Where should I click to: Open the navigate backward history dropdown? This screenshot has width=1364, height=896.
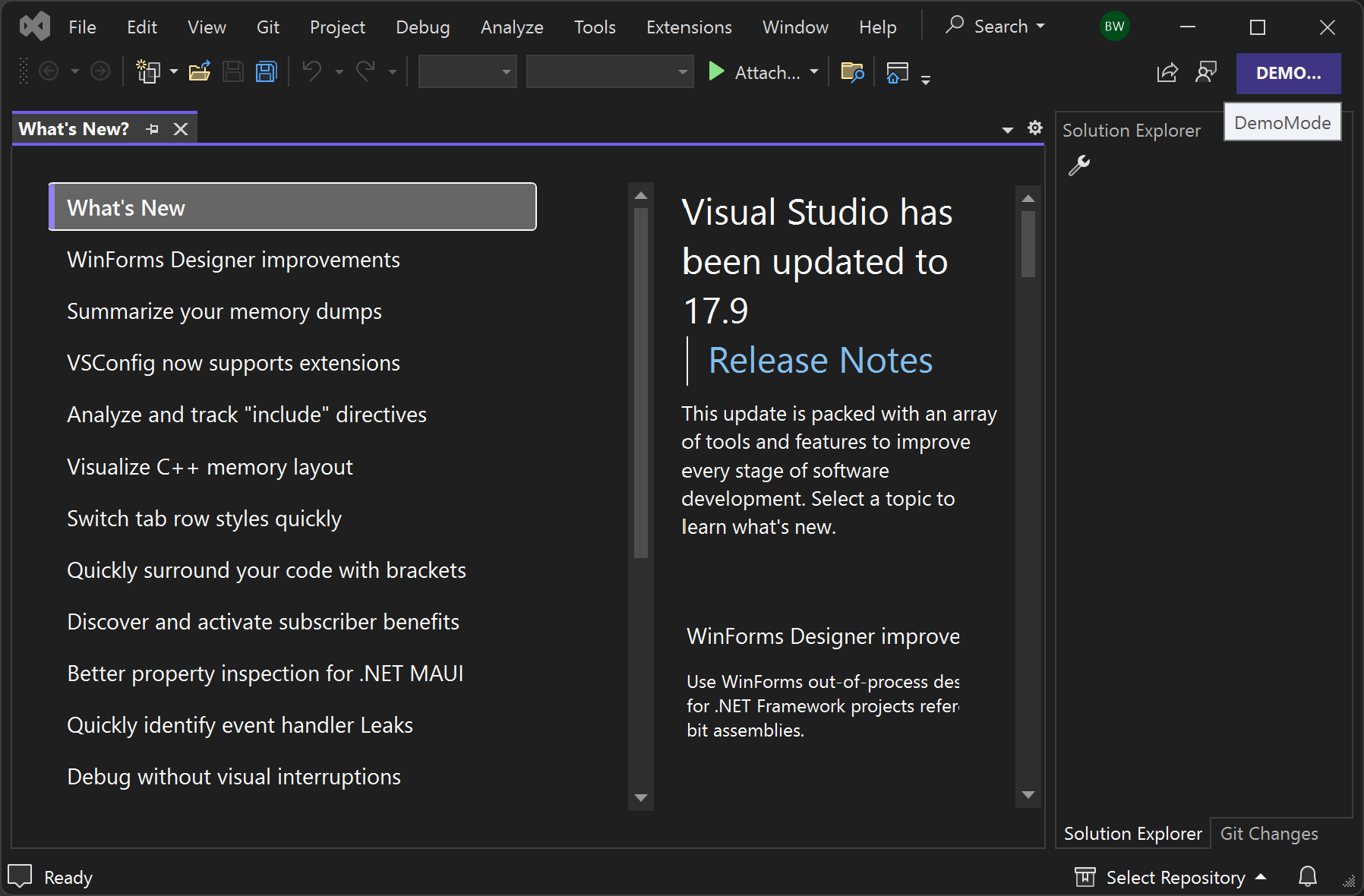click(74, 72)
